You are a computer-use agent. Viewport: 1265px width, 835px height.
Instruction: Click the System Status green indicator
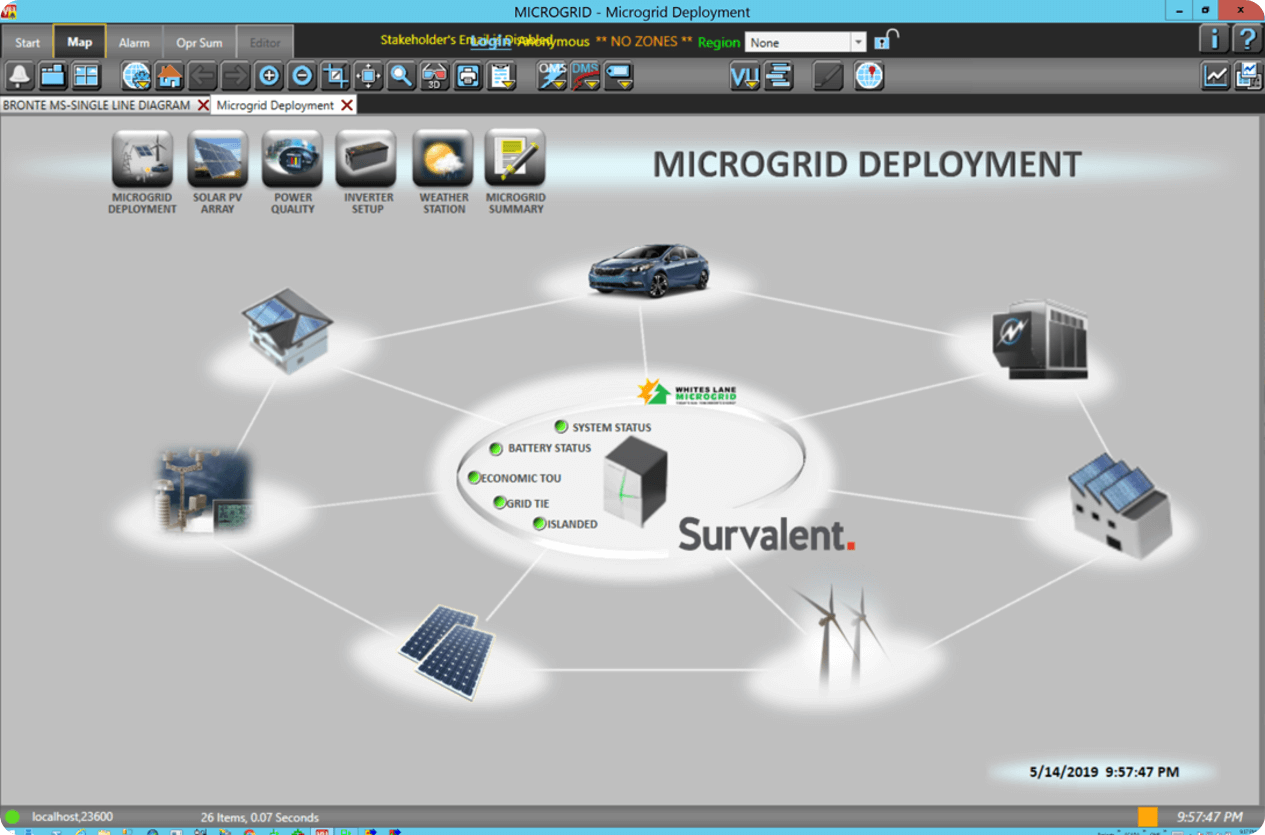(562, 427)
